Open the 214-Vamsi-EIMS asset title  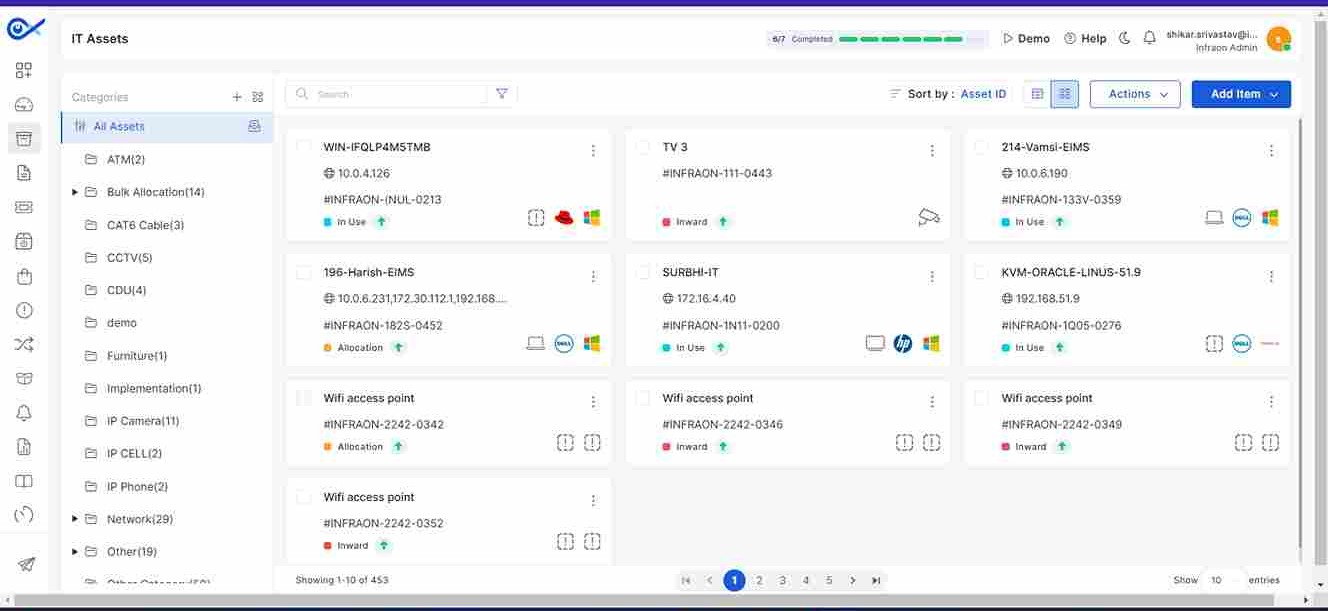[x=1045, y=147]
